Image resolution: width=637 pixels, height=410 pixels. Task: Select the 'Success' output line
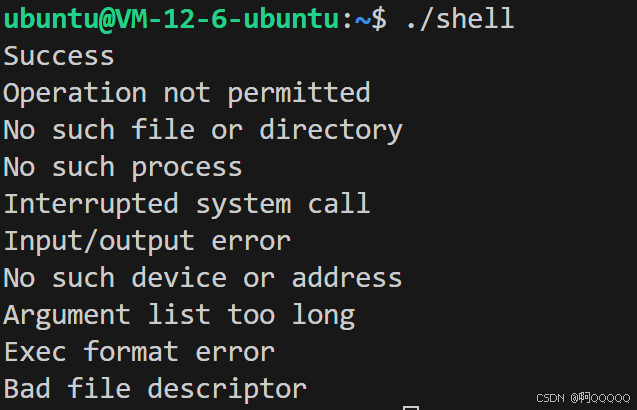pos(59,56)
